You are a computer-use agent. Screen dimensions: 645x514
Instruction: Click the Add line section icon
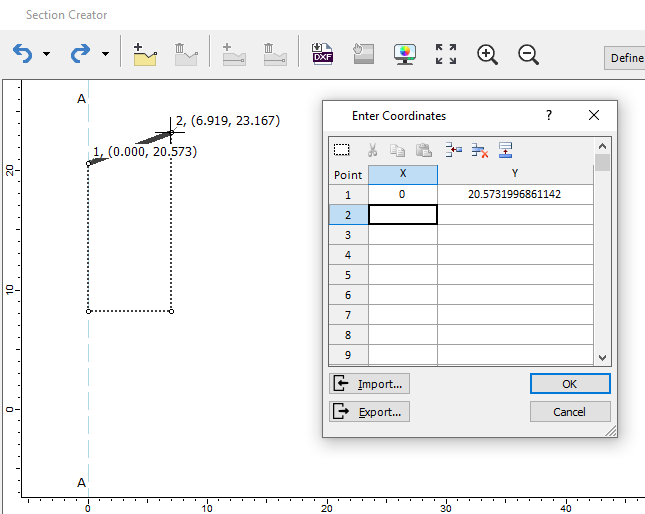[234, 54]
